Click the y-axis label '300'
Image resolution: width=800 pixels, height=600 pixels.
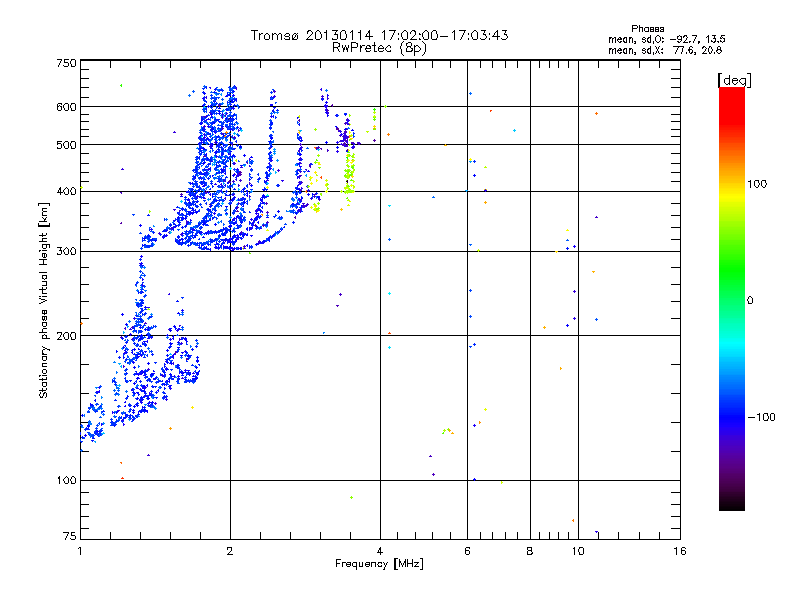click(66, 252)
